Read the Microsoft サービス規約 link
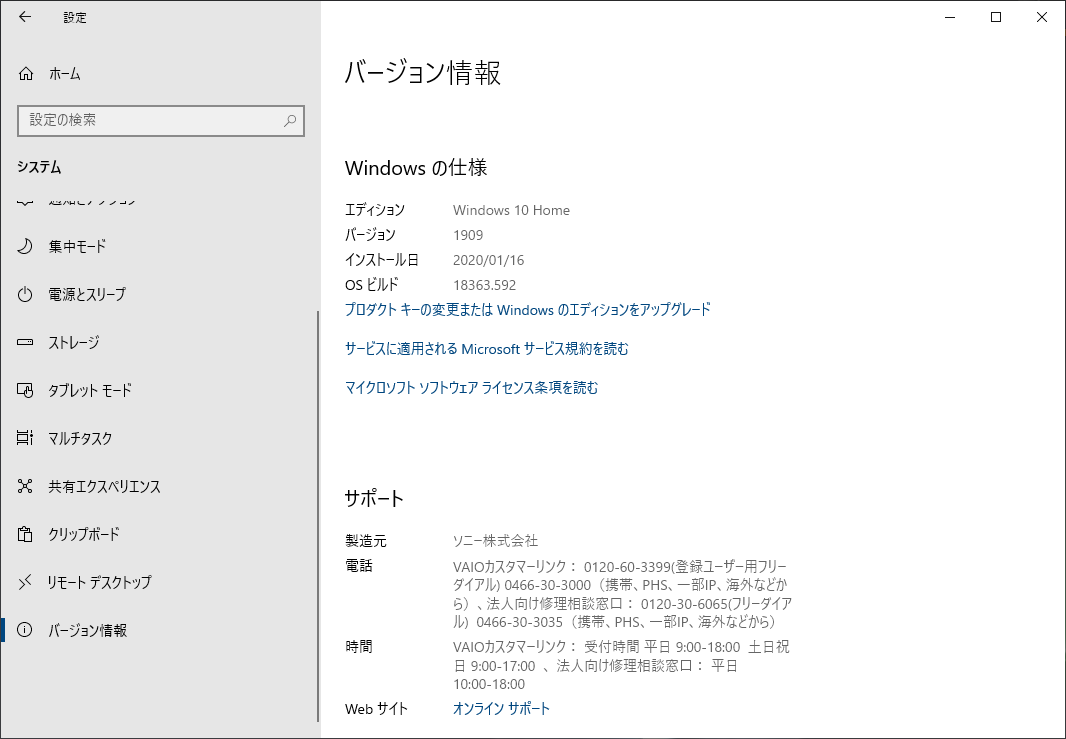Image resolution: width=1066 pixels, height=739 pixels. tap(486, 348)
